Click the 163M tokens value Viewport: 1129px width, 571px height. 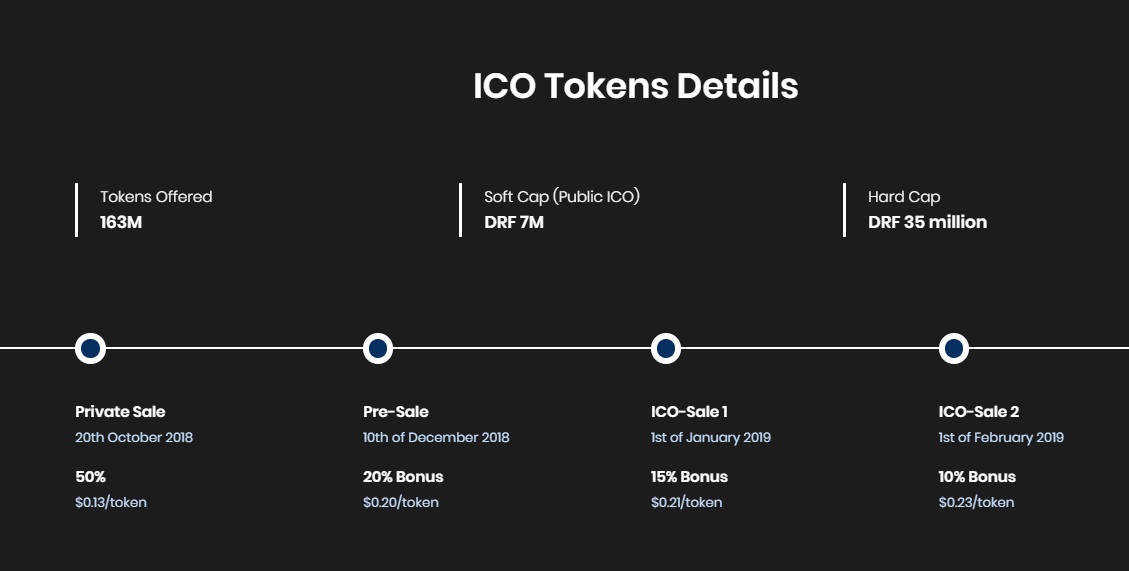[121, 222]
